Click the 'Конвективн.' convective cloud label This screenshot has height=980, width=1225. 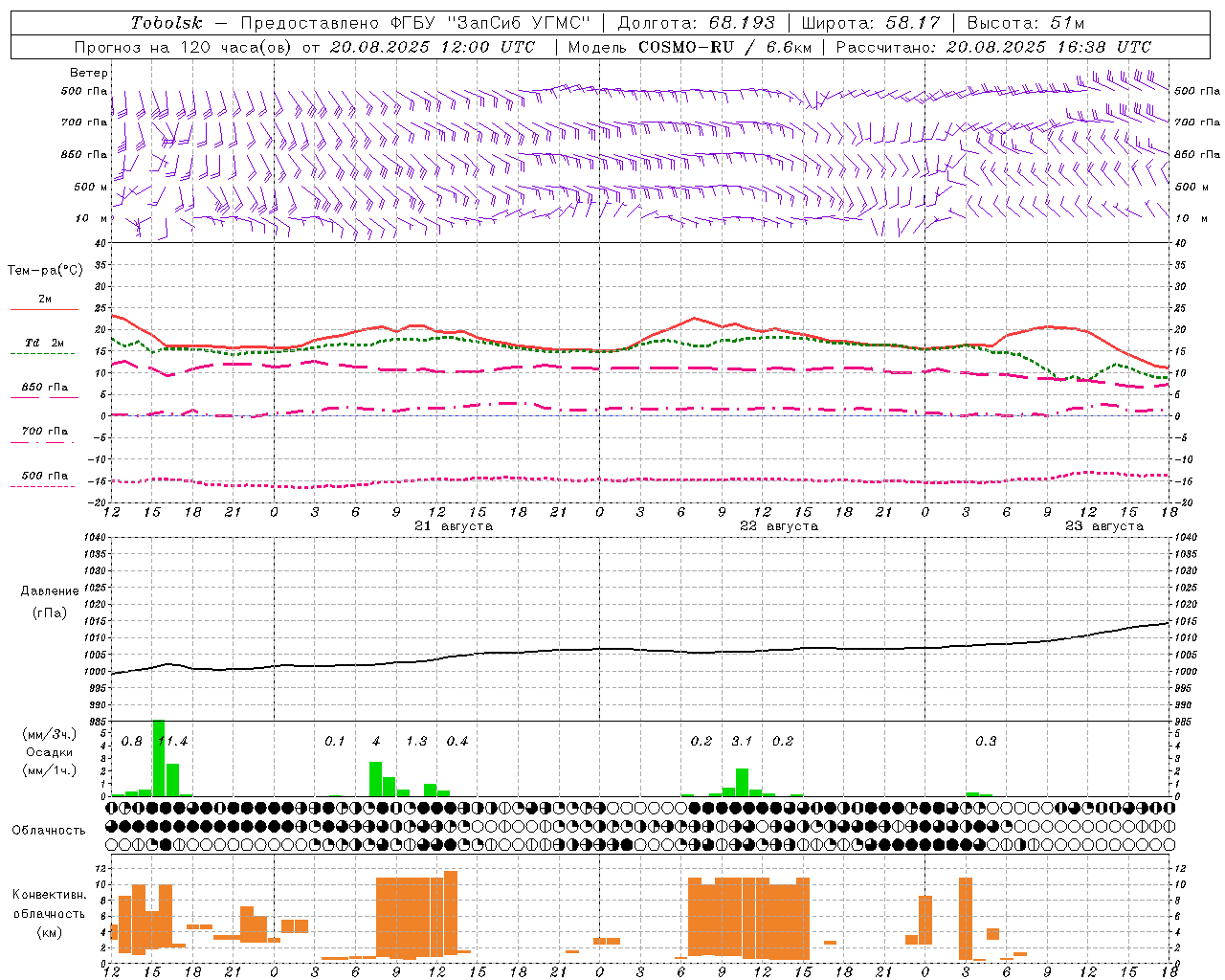(50, 894)
